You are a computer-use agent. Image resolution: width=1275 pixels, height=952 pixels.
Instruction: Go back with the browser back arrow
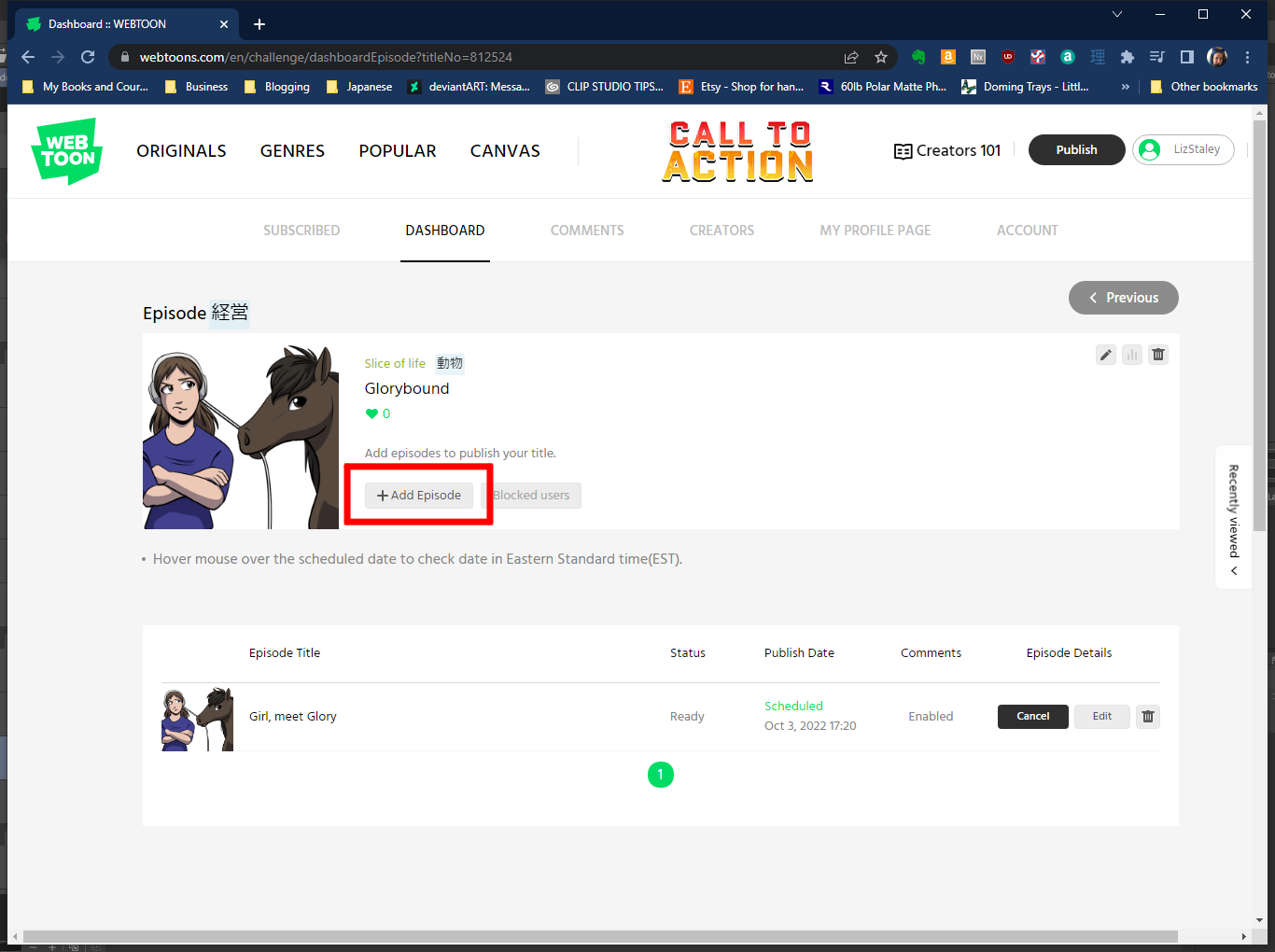[28, 57]
